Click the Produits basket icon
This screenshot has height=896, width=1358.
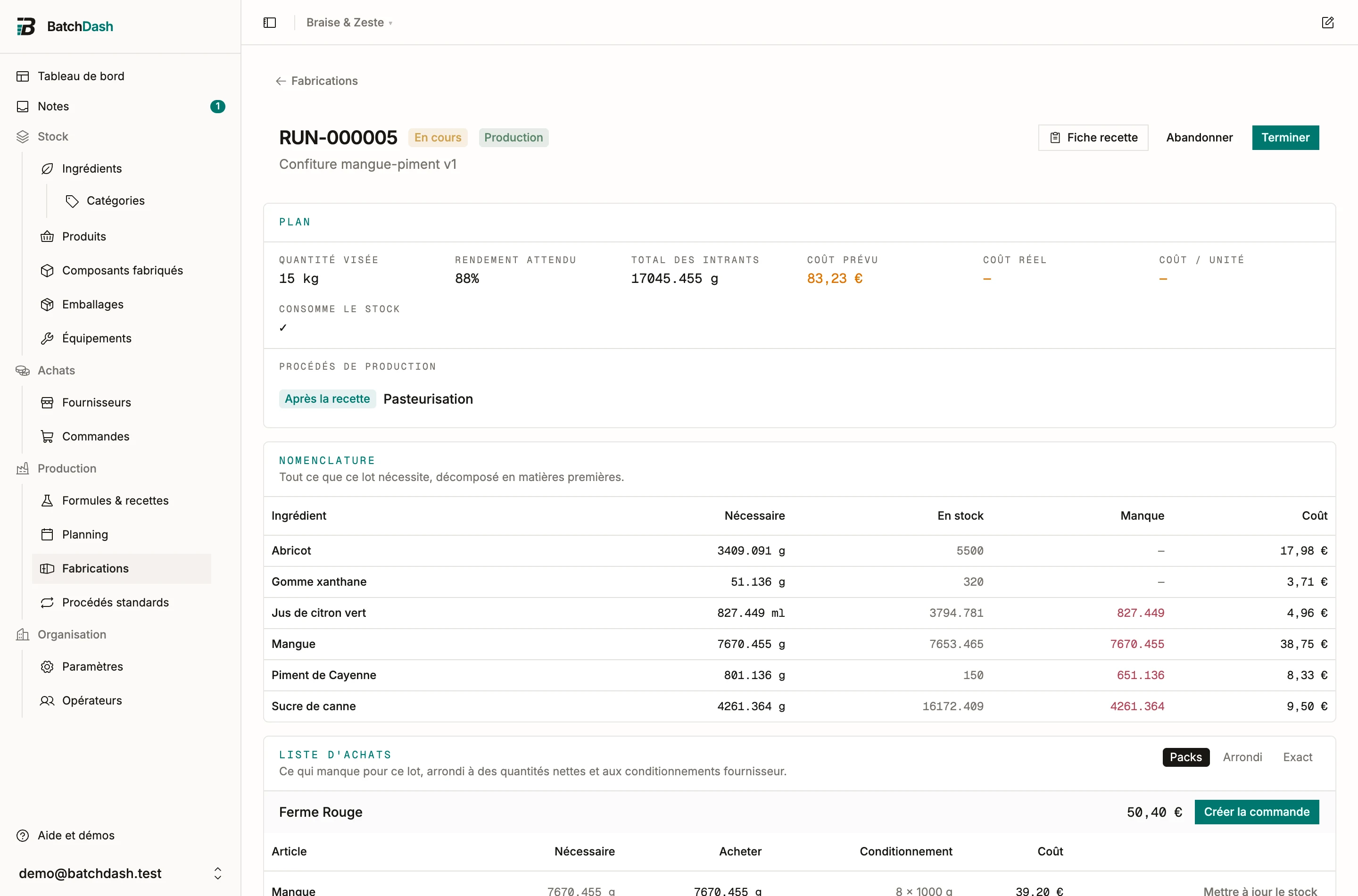48,237
